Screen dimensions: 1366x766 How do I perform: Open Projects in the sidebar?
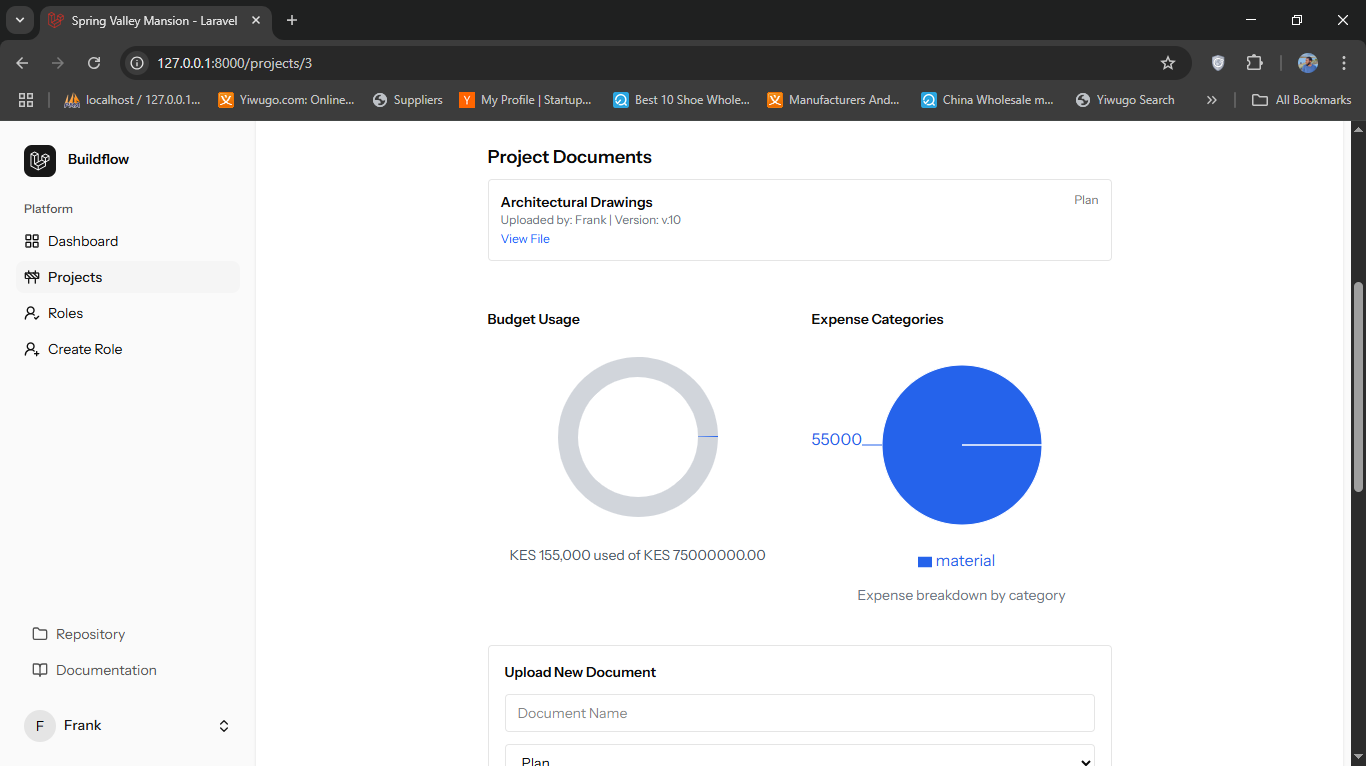tap(128, 277)
